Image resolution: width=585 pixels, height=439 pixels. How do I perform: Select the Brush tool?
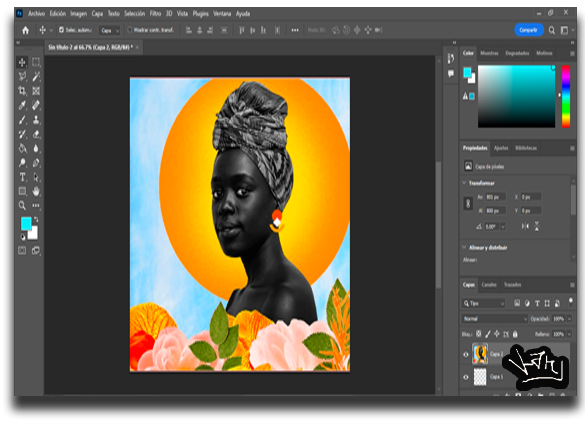click(x=22, y=120)
